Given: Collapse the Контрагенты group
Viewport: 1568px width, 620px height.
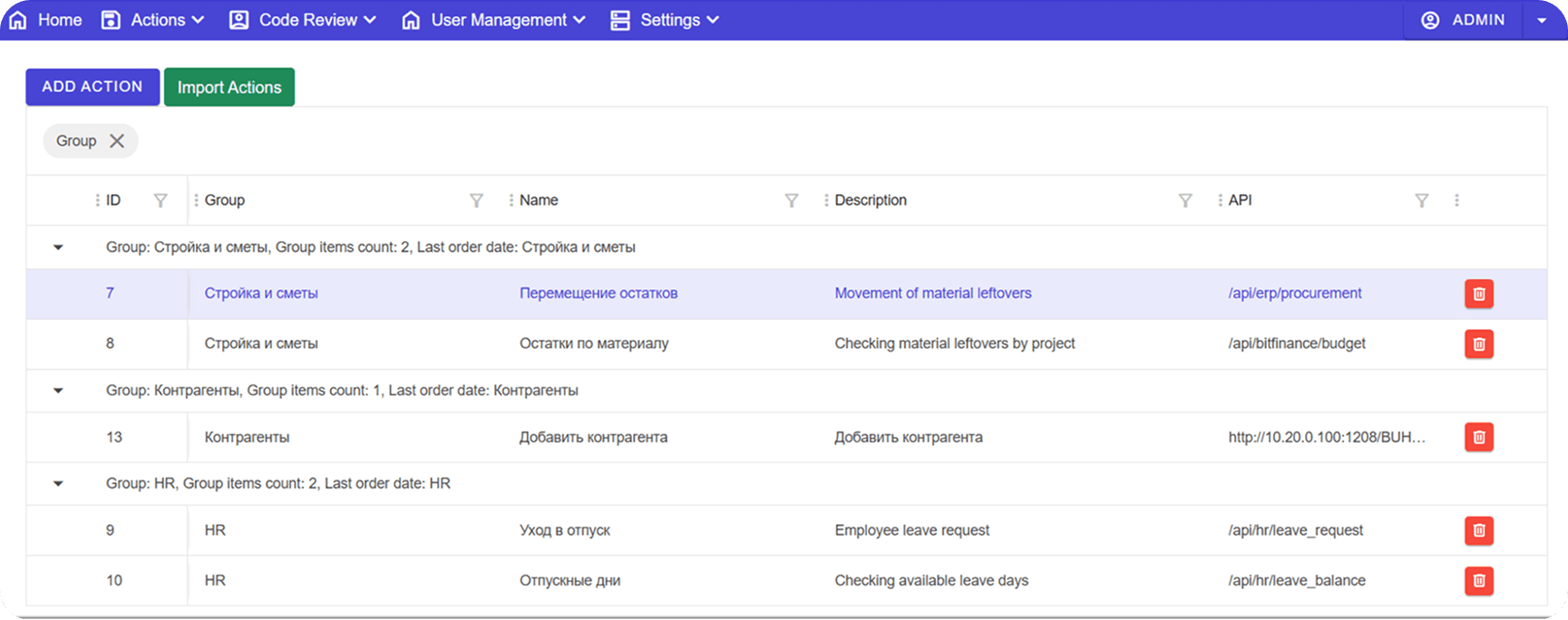Looking at the screenshot, I should coord(58,391).
